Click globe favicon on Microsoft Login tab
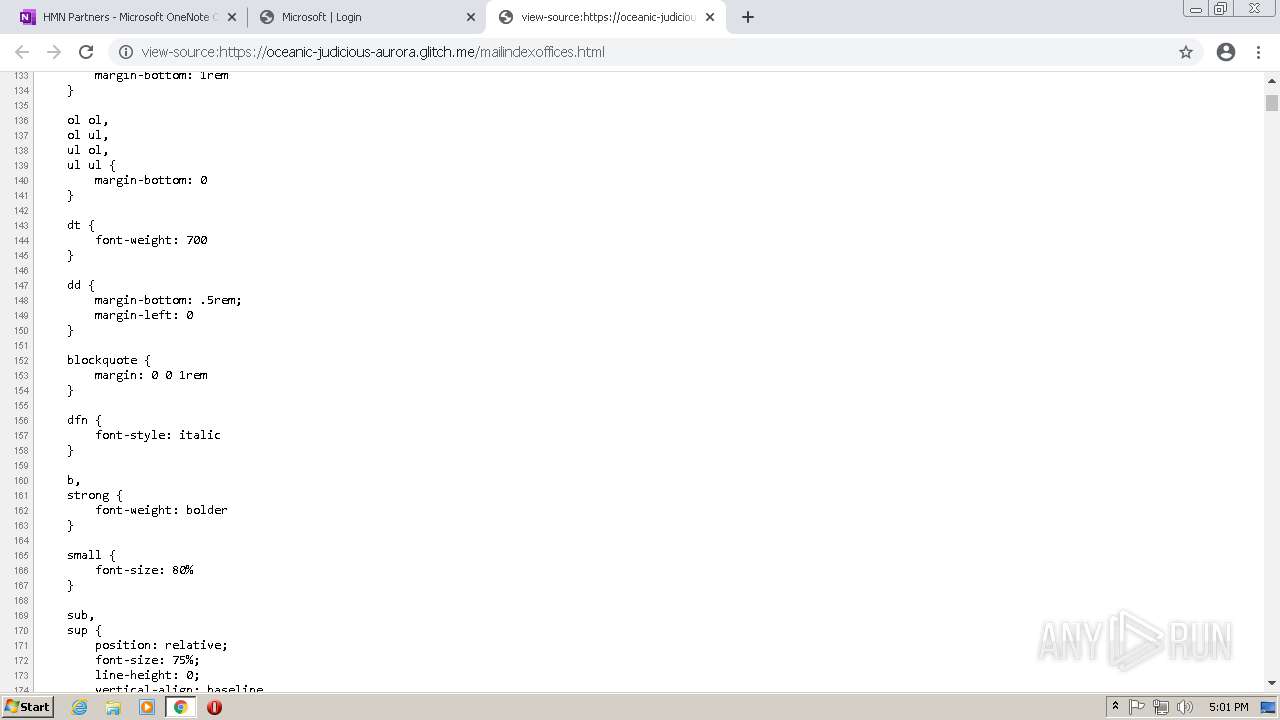Image resolution: width=1280 pixels, height=720 pixels. (x=266, y=17)
